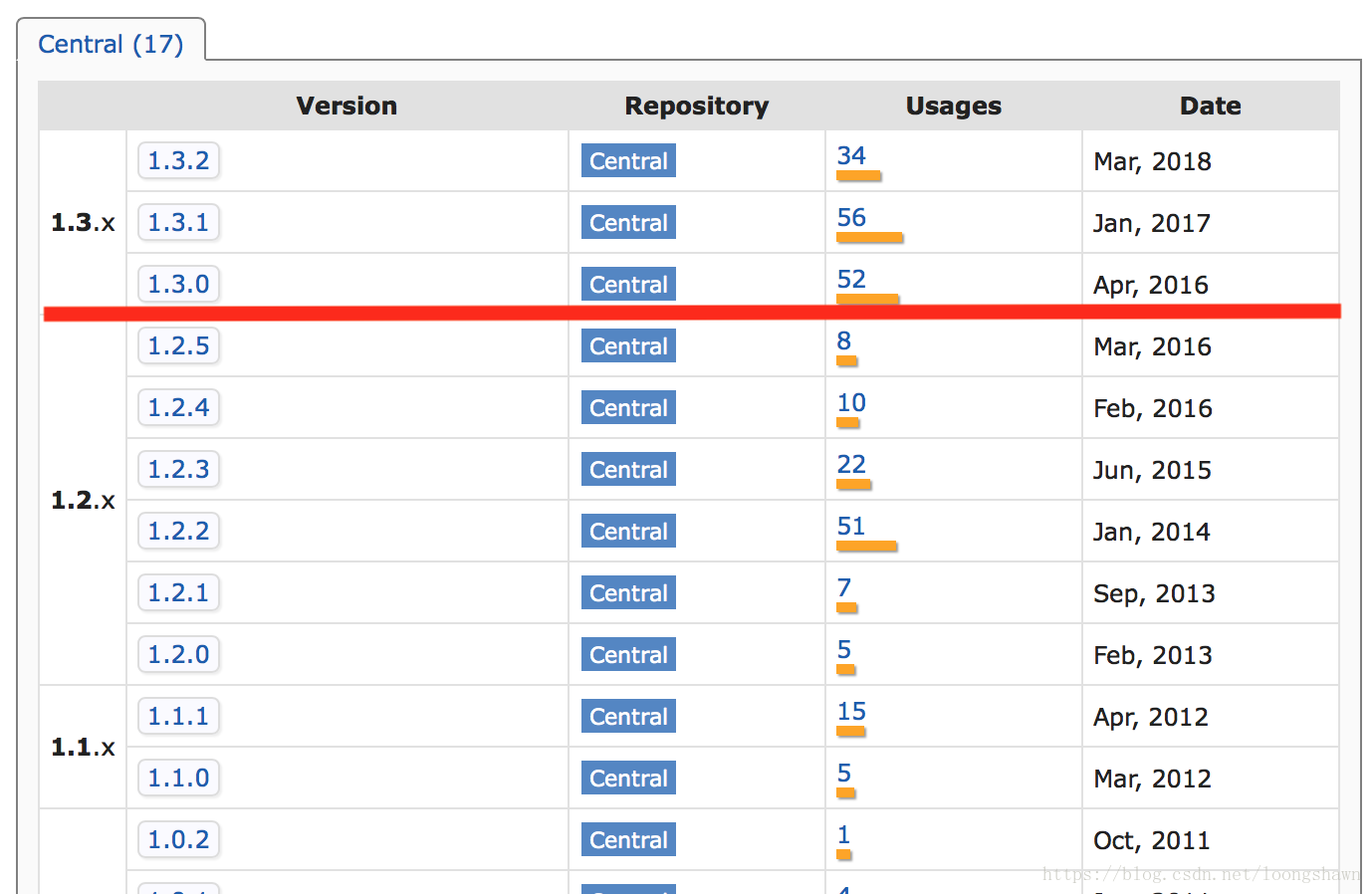Open the 5 usages link for 1.1.0
The height and width of the screenshot is (894, 1372).
point(844,773)
